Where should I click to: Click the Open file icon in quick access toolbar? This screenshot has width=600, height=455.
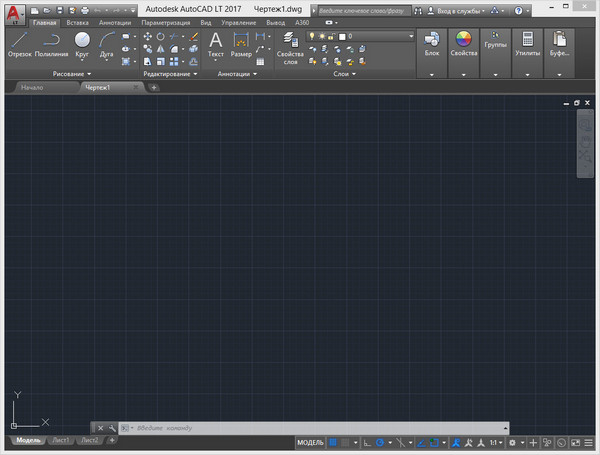tap(47, 11)
